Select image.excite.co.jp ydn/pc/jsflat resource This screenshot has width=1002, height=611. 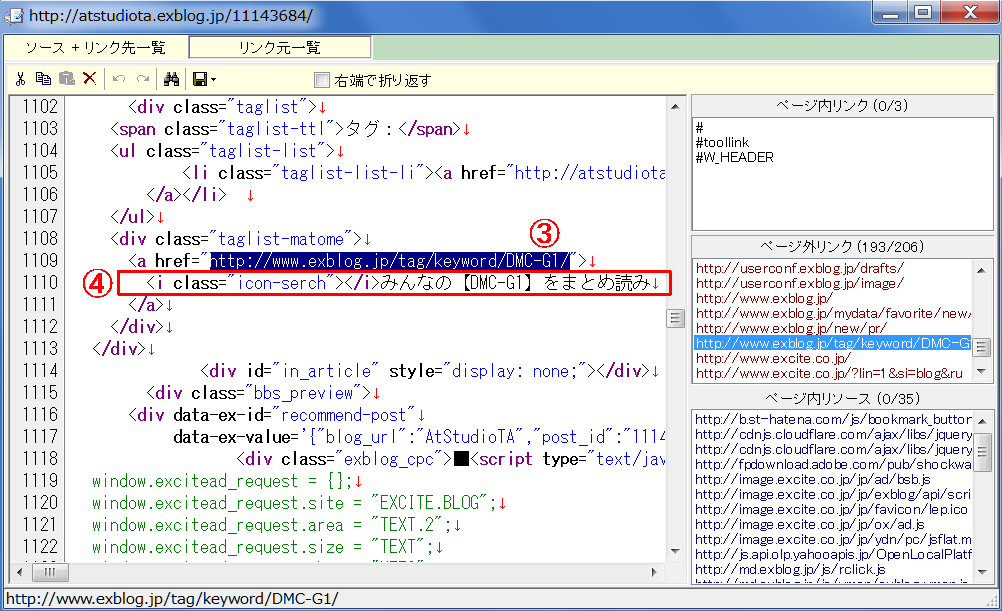tap(833, 539)
